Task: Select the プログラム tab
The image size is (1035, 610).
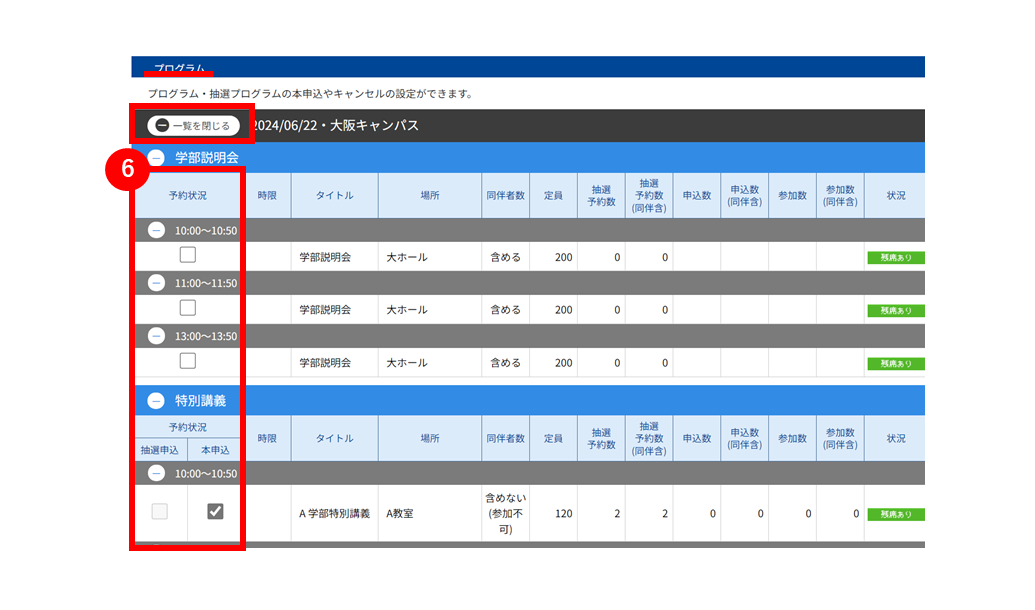Action: pyautogui.click(x=179, y=68)
